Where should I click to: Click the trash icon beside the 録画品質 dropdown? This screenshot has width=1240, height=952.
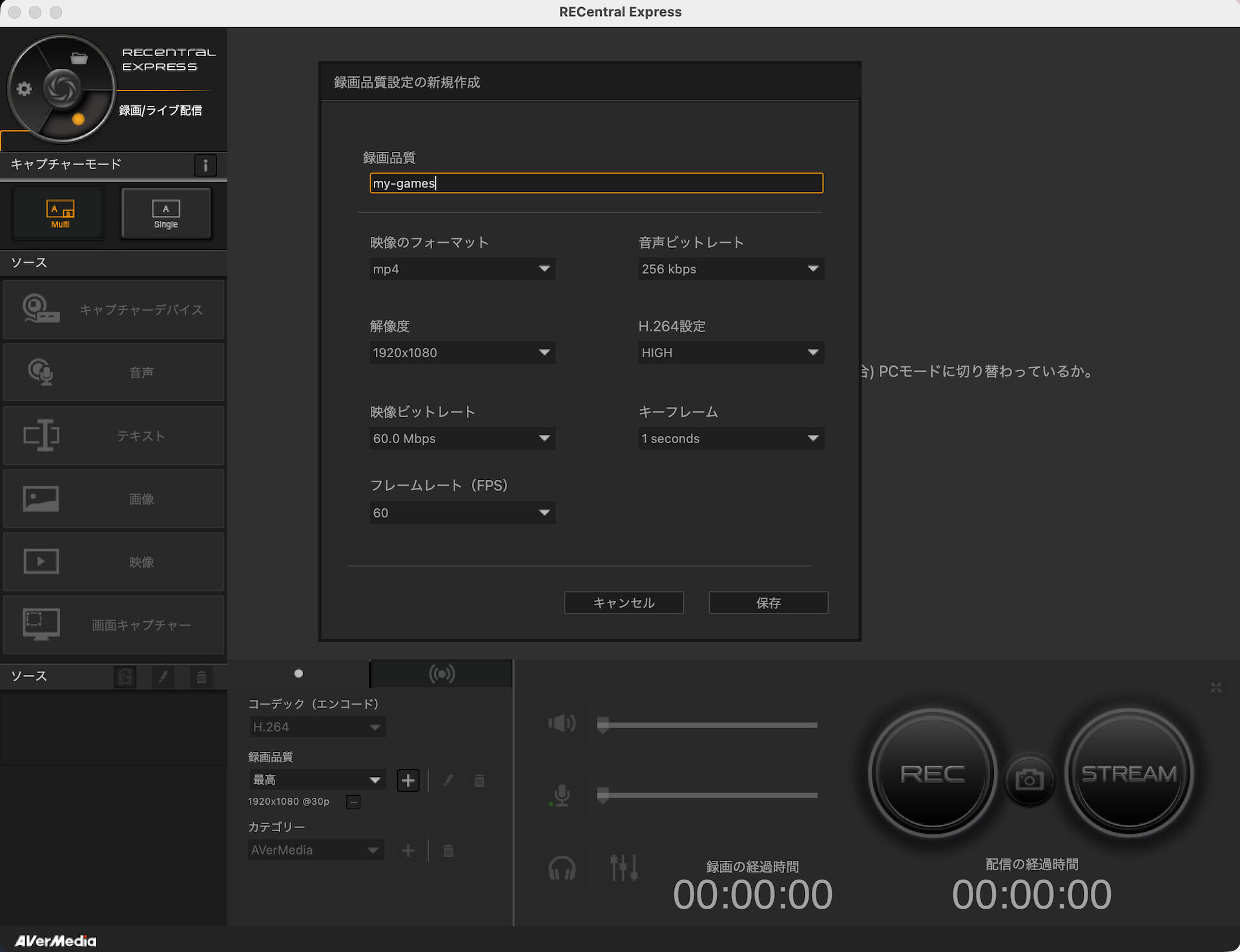(479, 780)
